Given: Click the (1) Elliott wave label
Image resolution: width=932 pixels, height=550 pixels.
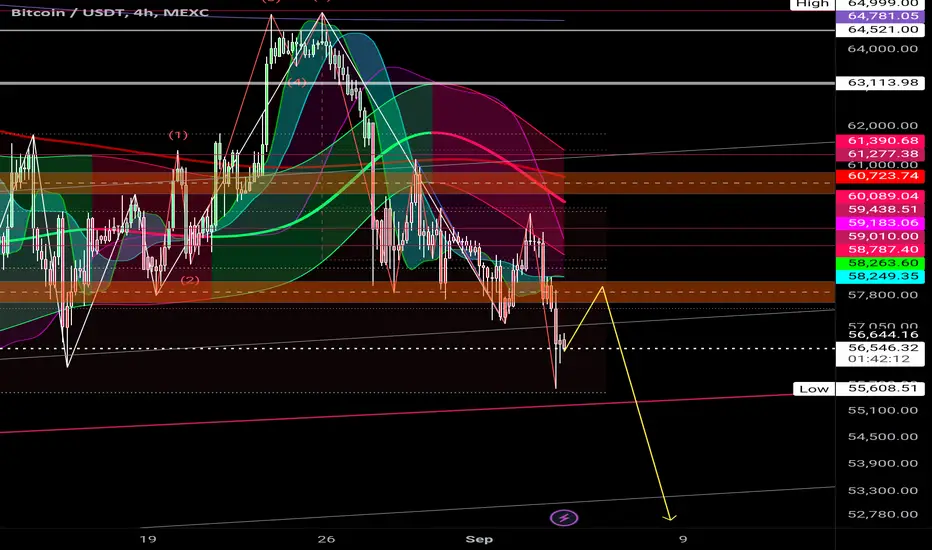Looking at the screenshot, I should tap(178, 135).
